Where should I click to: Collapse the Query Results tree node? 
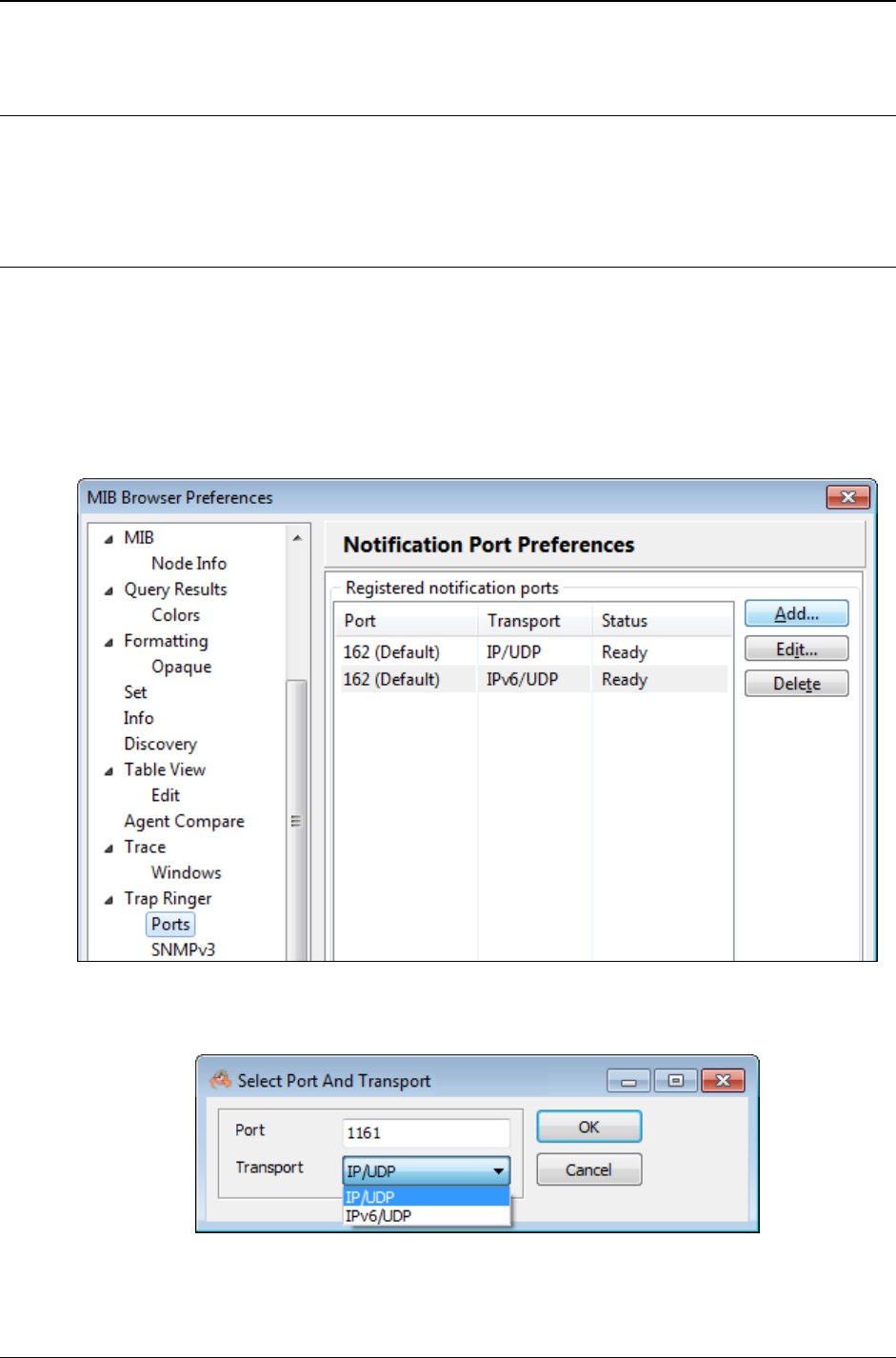pos(110,590)
